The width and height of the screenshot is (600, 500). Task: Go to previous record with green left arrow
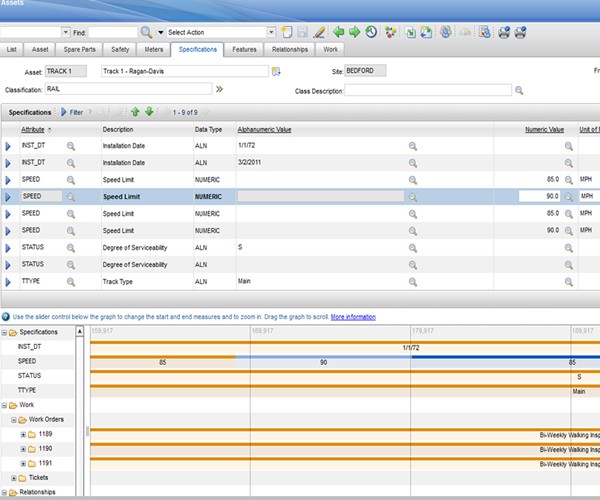338,32
